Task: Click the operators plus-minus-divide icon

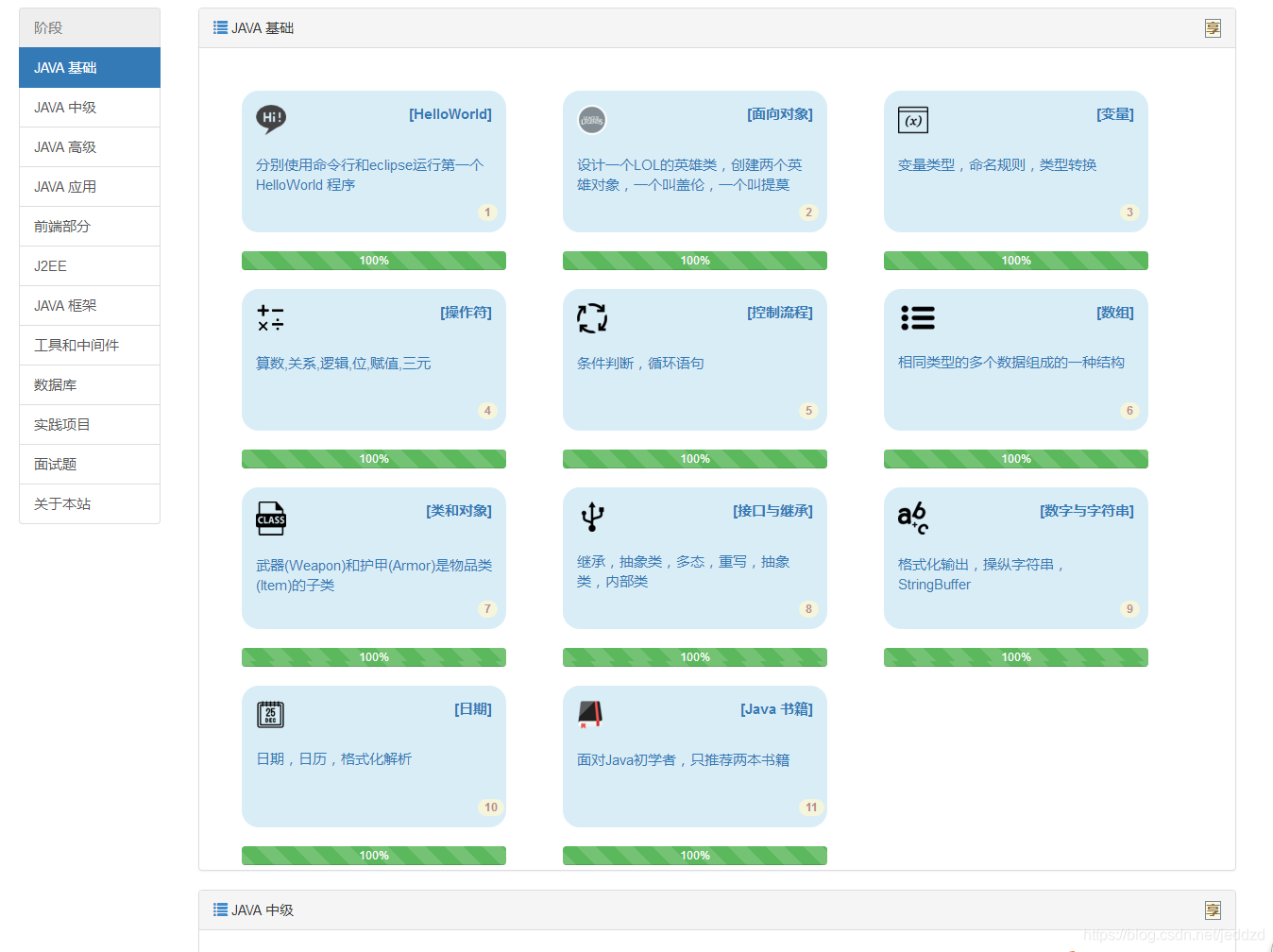Action: [x=271, y=318]
